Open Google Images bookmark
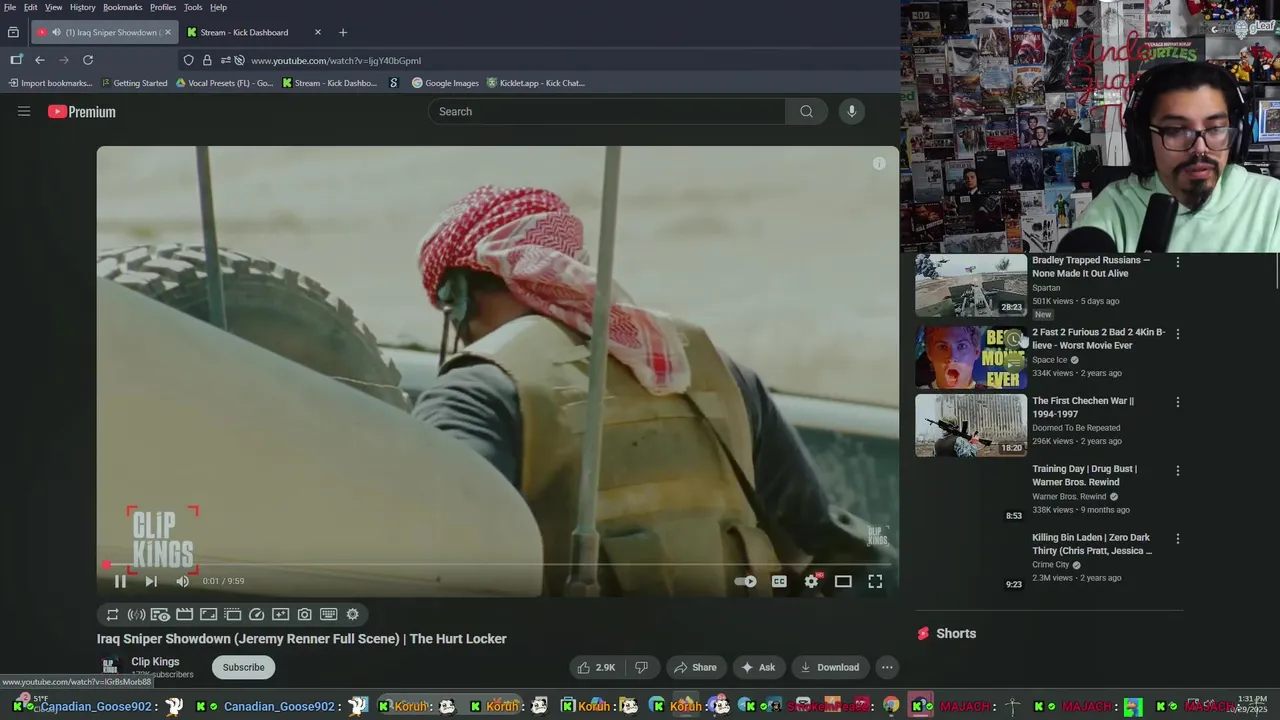Image resolution: width=1280 pixels, height=720 pixels. (x=445, y=83)
